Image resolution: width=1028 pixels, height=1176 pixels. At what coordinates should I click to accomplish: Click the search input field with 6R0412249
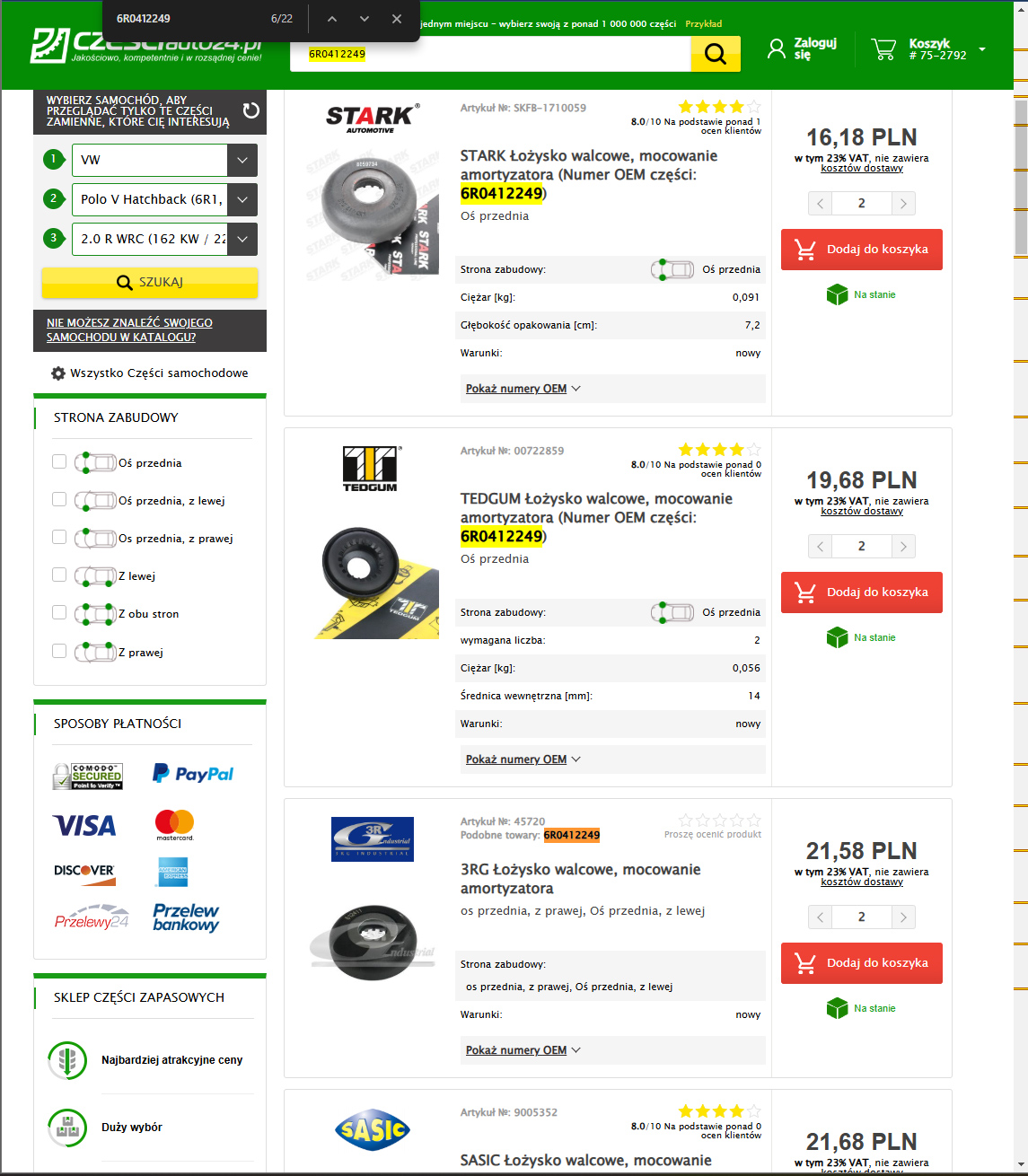click(490, 54)
